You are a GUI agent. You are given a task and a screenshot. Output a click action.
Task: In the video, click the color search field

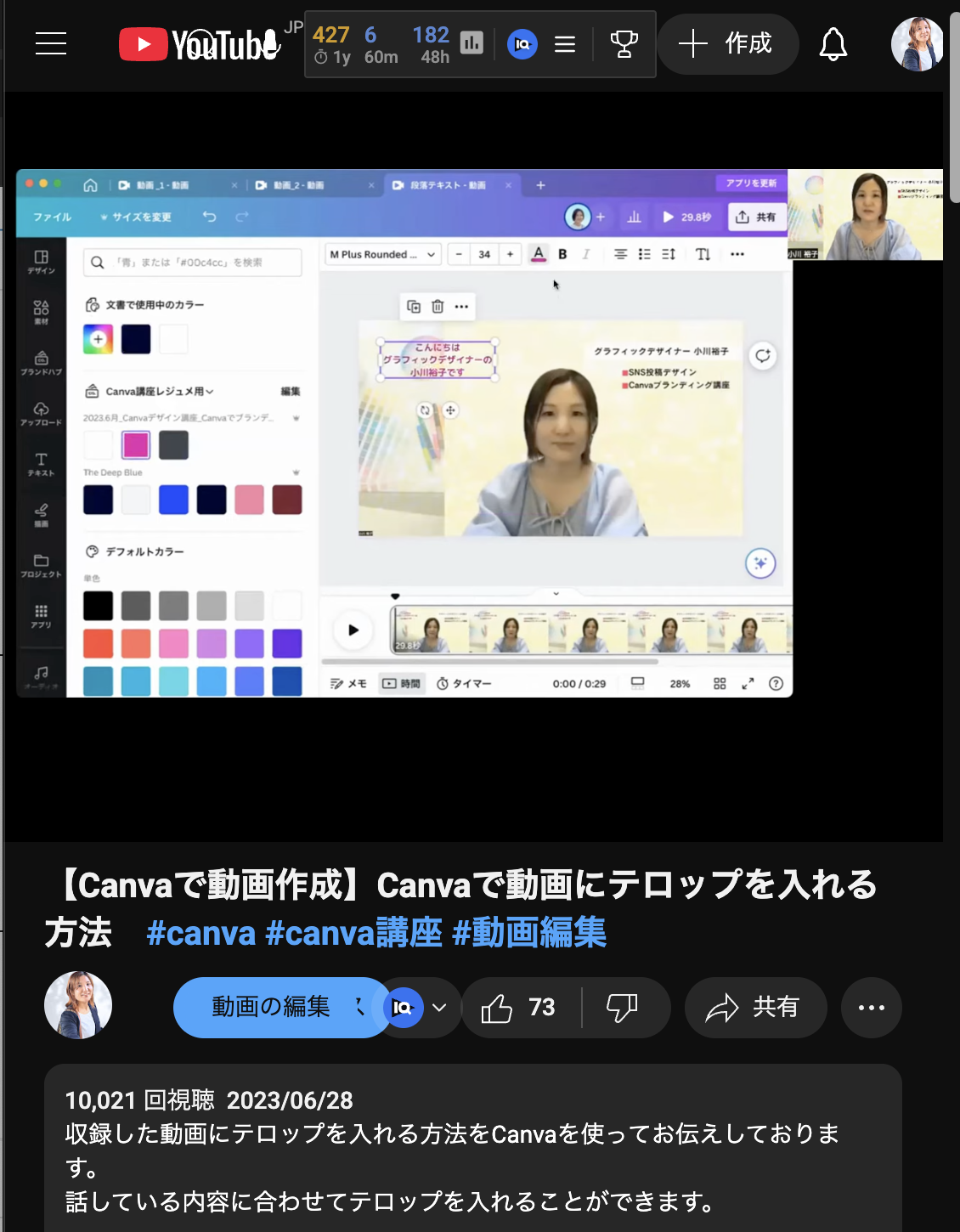tap(193, 263)
